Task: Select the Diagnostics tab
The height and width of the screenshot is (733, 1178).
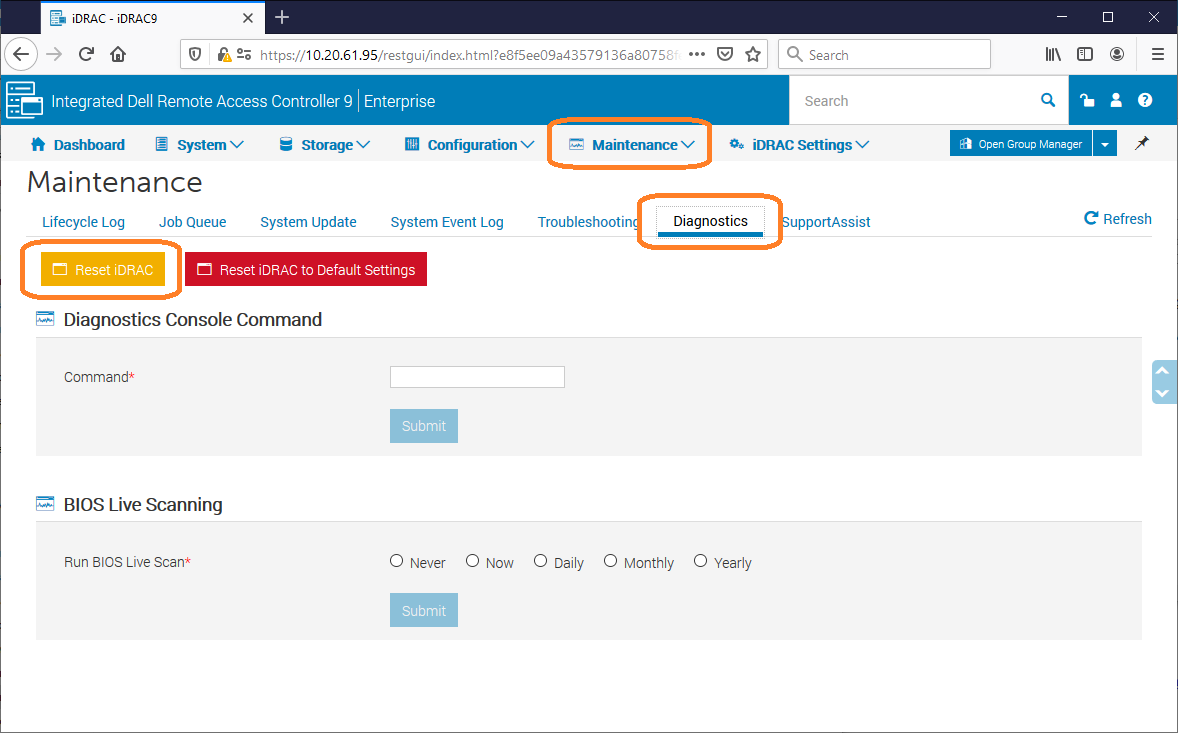Action: point(711,222)
